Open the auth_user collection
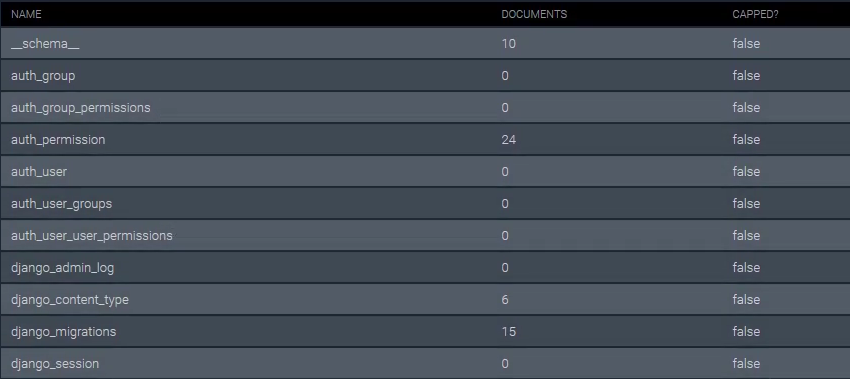This screenshot has height=379, width=850. 39,172
